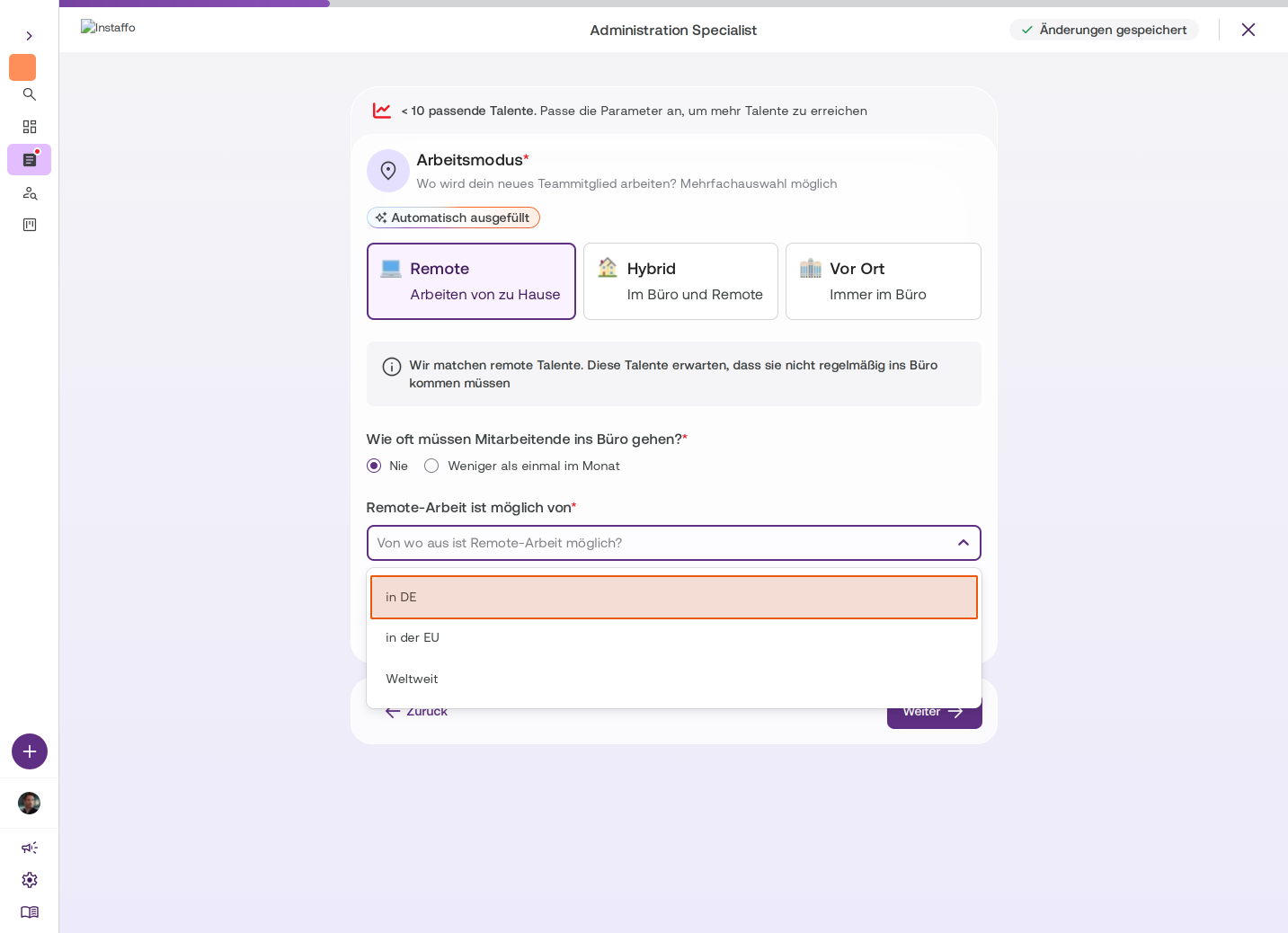The image size is (1288, 933).
Task: Select the Nie radio button
Action: pyautogui.click(x=374, y=466)
